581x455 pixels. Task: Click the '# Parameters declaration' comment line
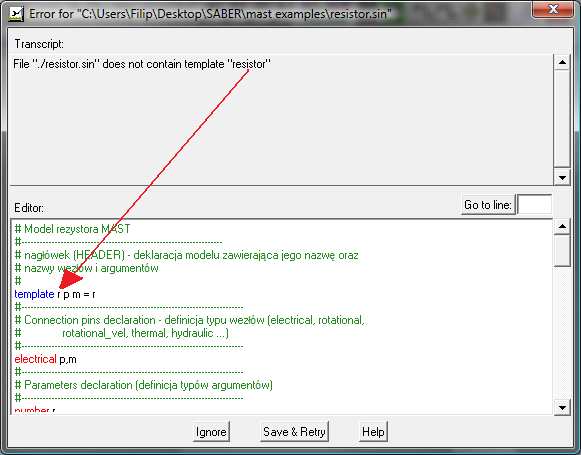tap(143, 385)
